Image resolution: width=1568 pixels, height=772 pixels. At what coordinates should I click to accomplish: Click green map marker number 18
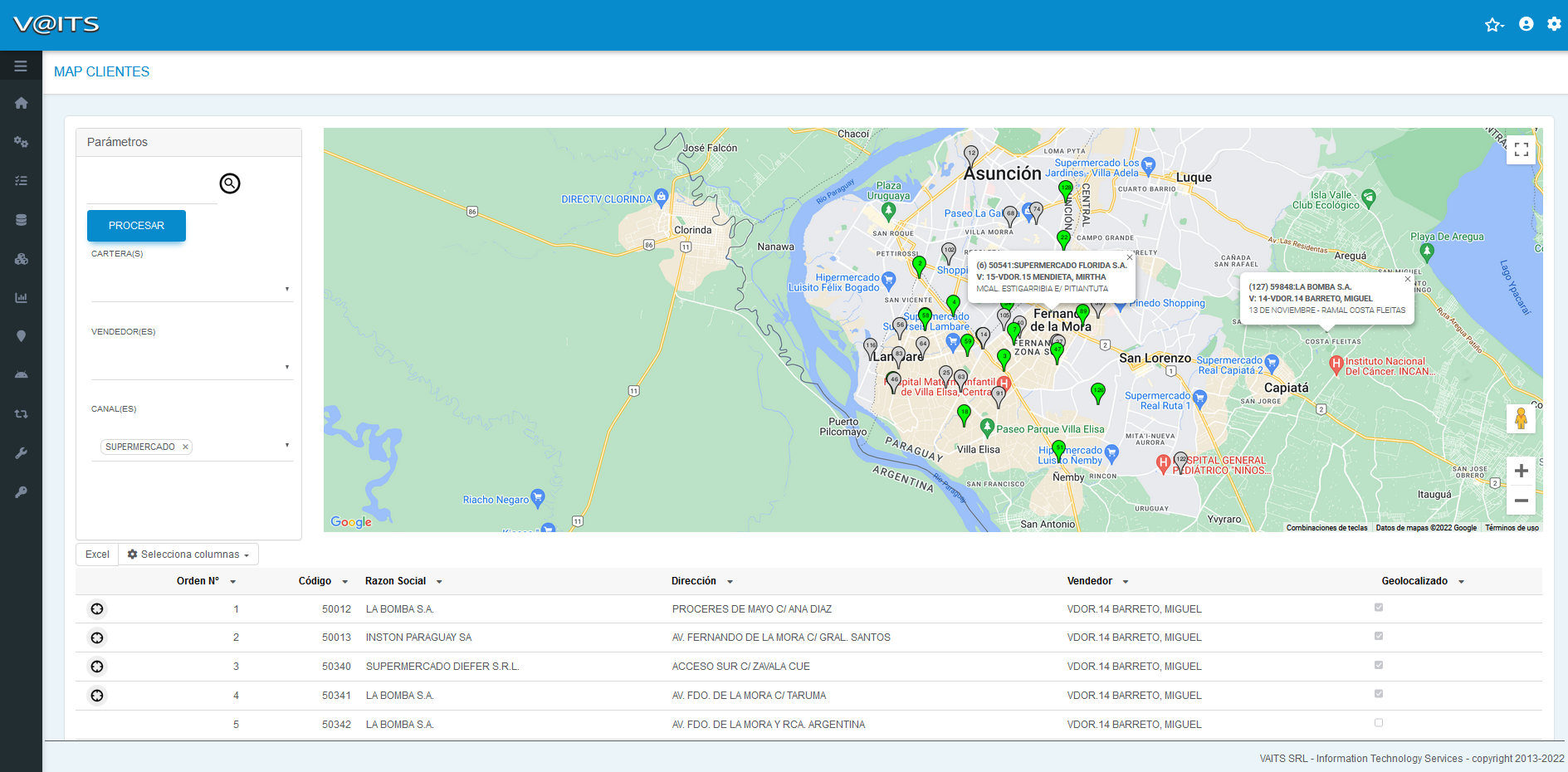pyautogui.click(x=964, y=414)
